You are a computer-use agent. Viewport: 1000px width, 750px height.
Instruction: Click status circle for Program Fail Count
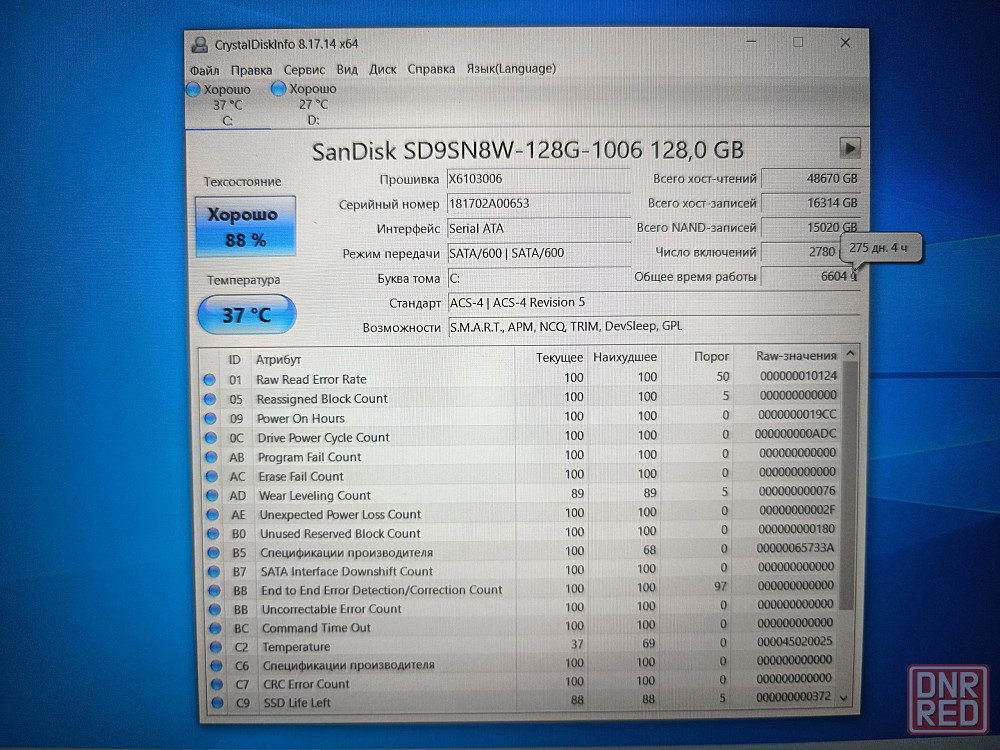tap(211, 457)
